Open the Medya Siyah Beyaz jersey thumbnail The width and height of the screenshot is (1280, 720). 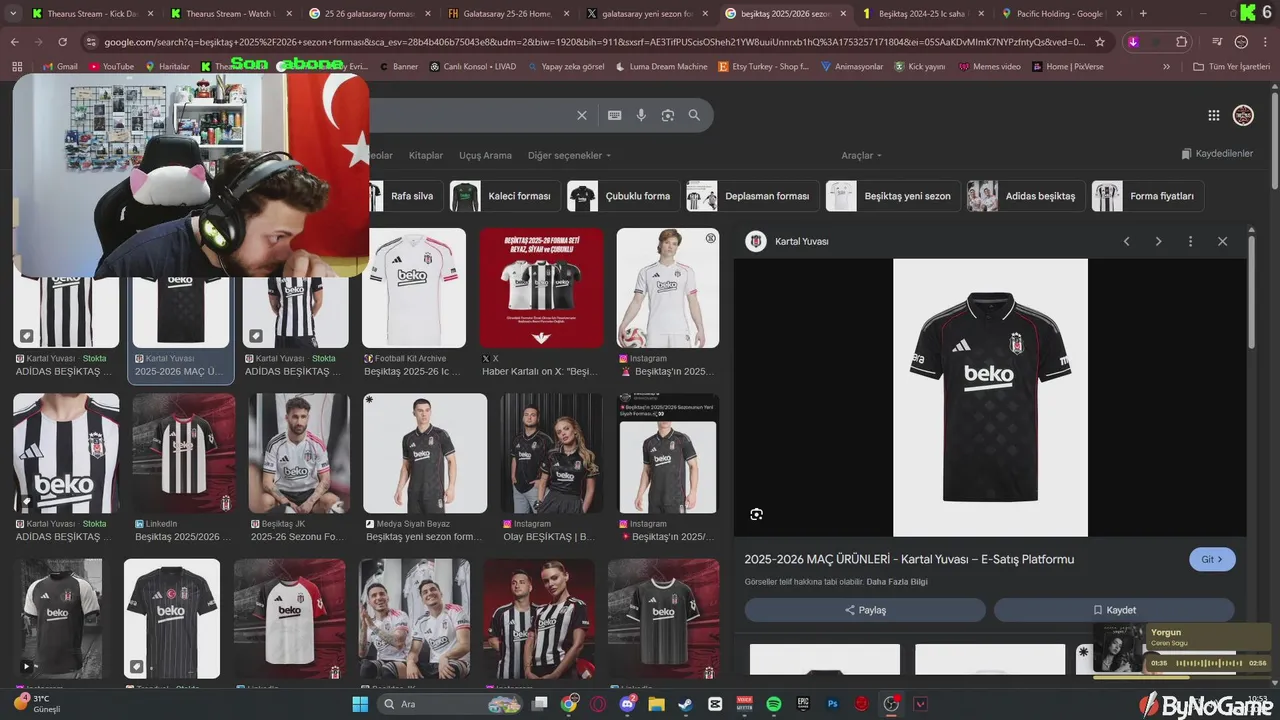coord(425,453)
